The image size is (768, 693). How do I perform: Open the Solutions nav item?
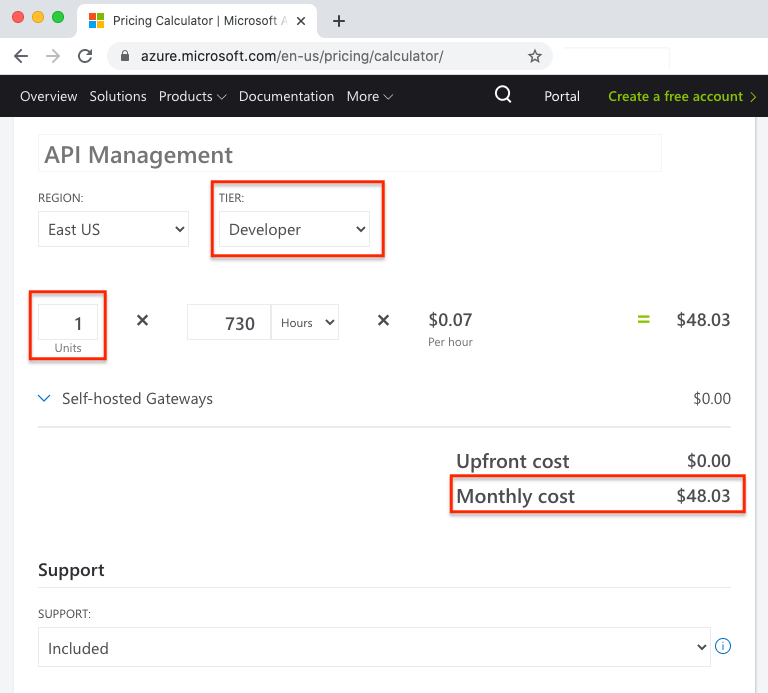point(118,96)
